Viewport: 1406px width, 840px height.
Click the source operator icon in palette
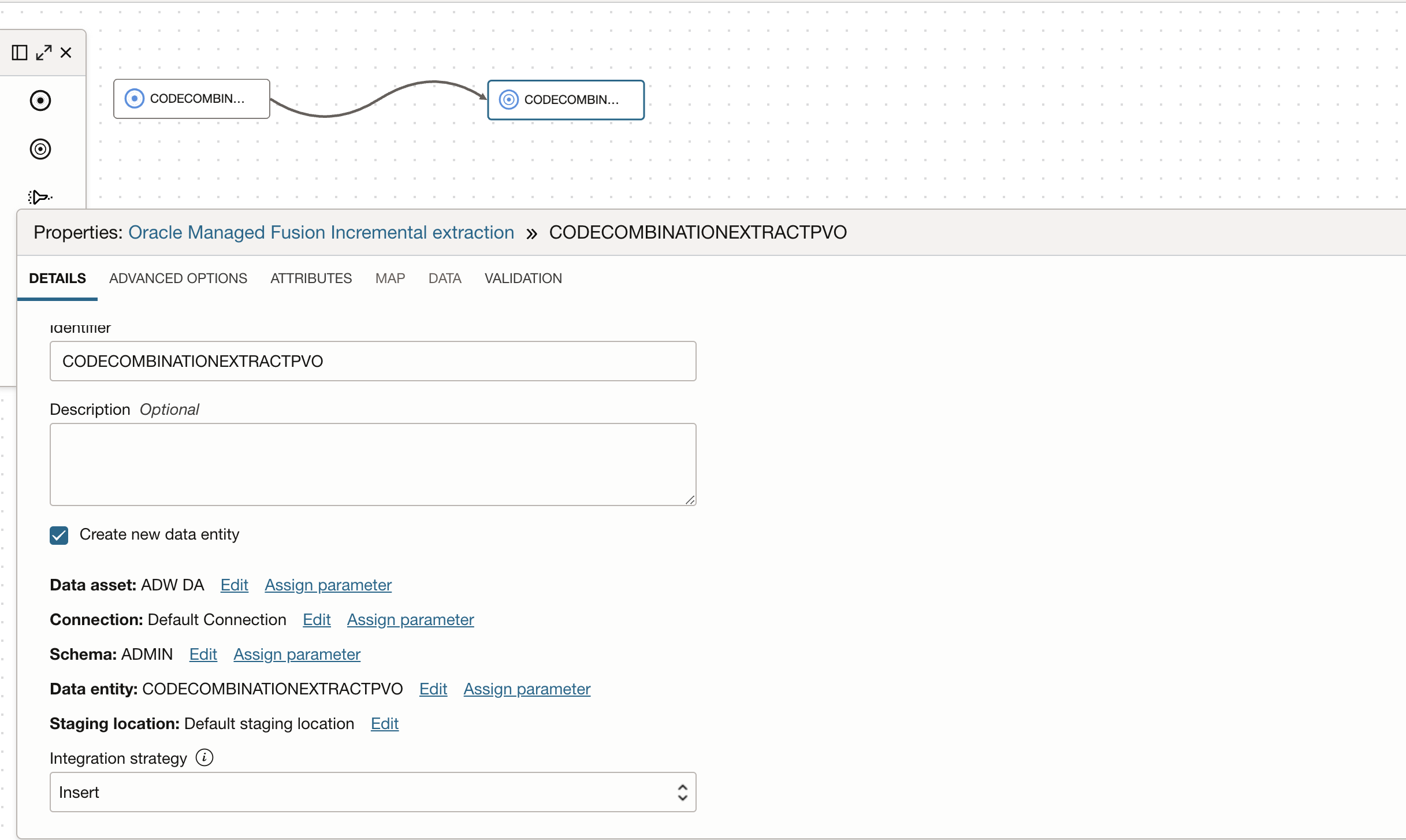40,101
